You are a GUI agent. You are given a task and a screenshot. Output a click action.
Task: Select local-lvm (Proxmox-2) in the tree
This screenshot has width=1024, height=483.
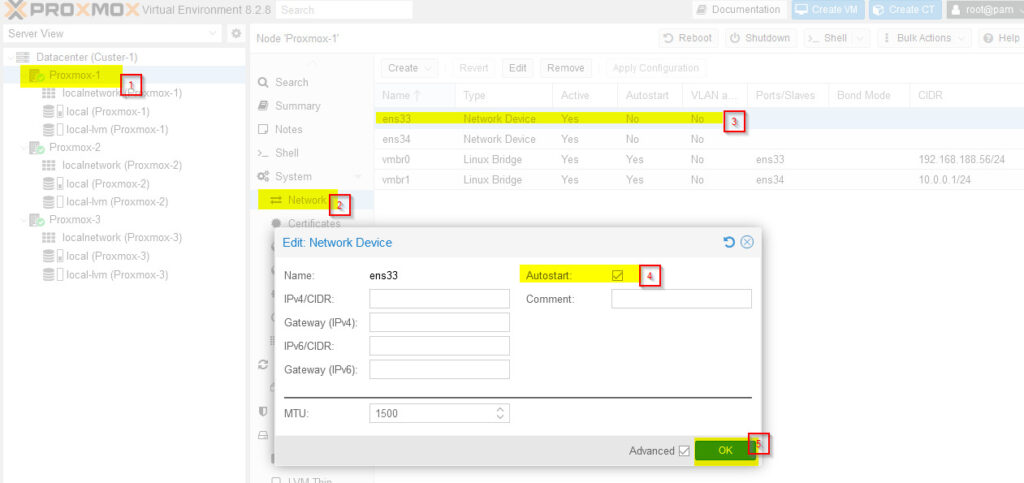117,202
